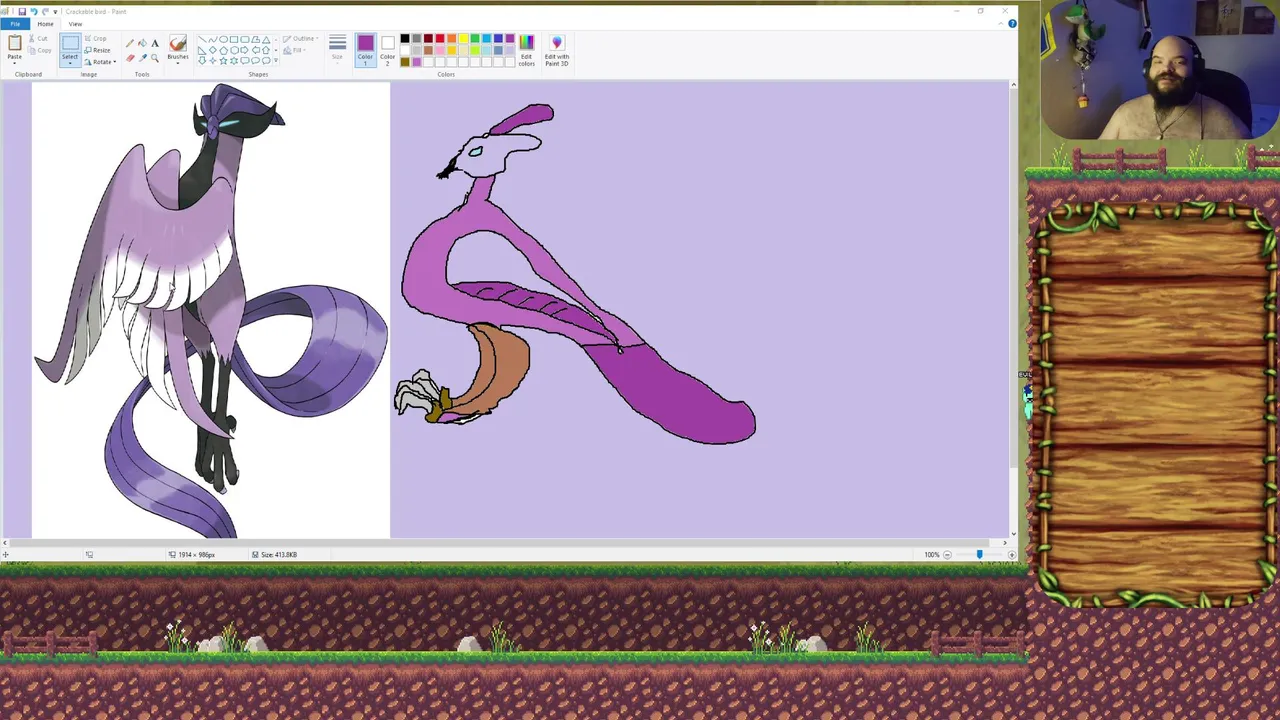This screenshot has height=720, width=1280.
Task: Choose the Oval shape
Action: tap(223, 39)
